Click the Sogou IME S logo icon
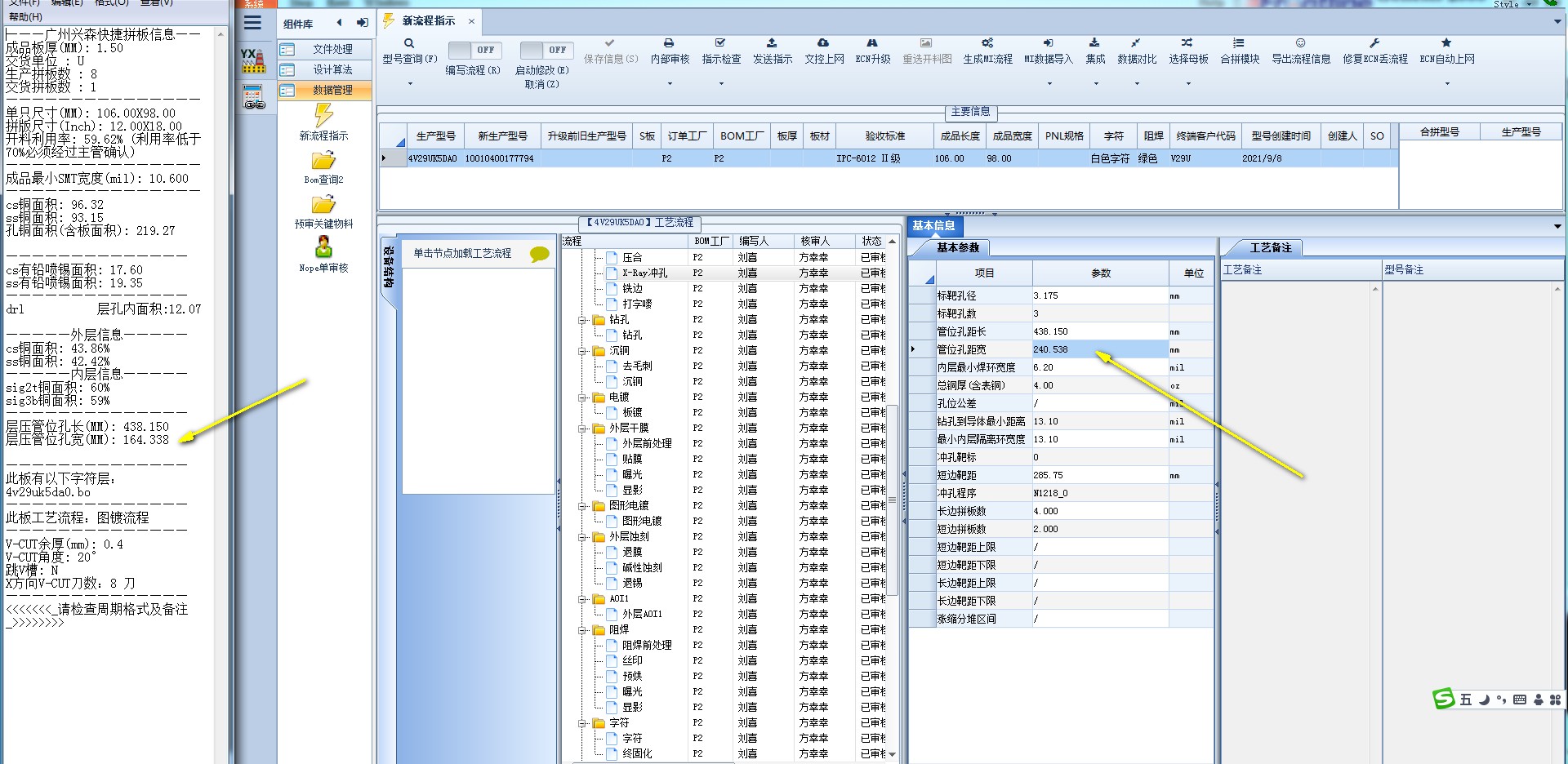1568x764 pixels. pyautogui.click(x=1444, y=699)
